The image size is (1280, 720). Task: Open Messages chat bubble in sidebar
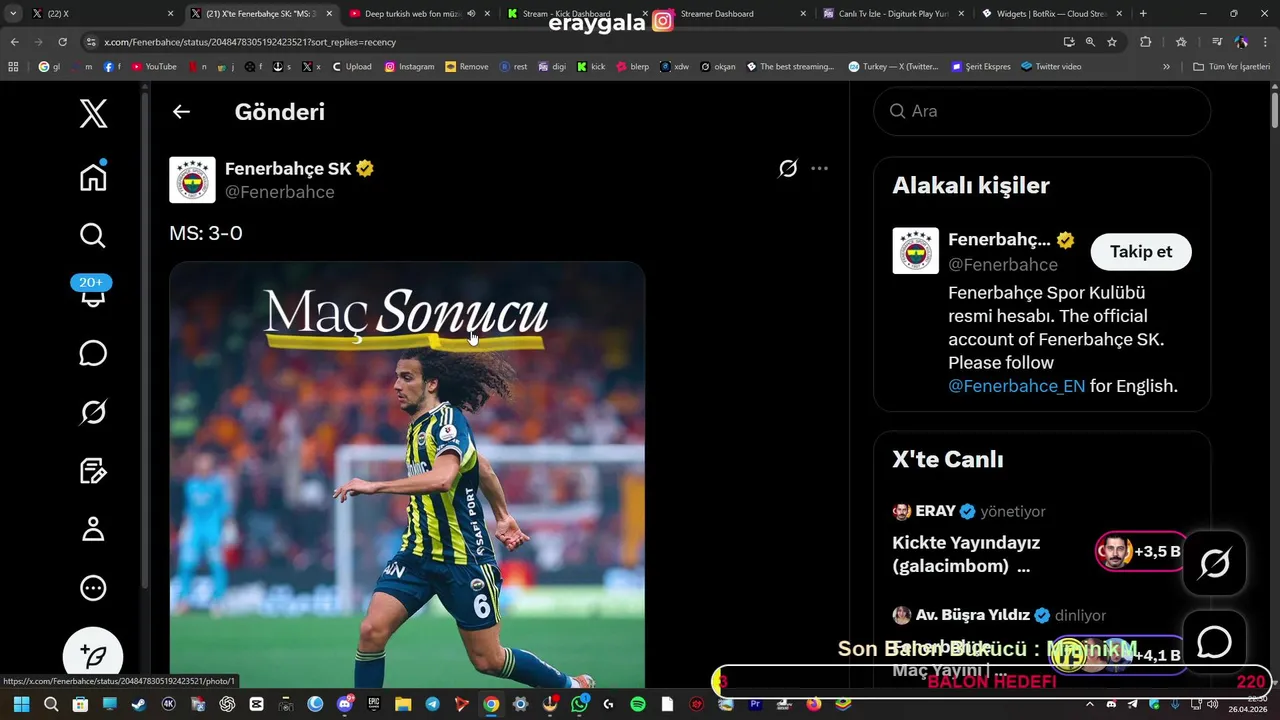click(x=93, y=353)
